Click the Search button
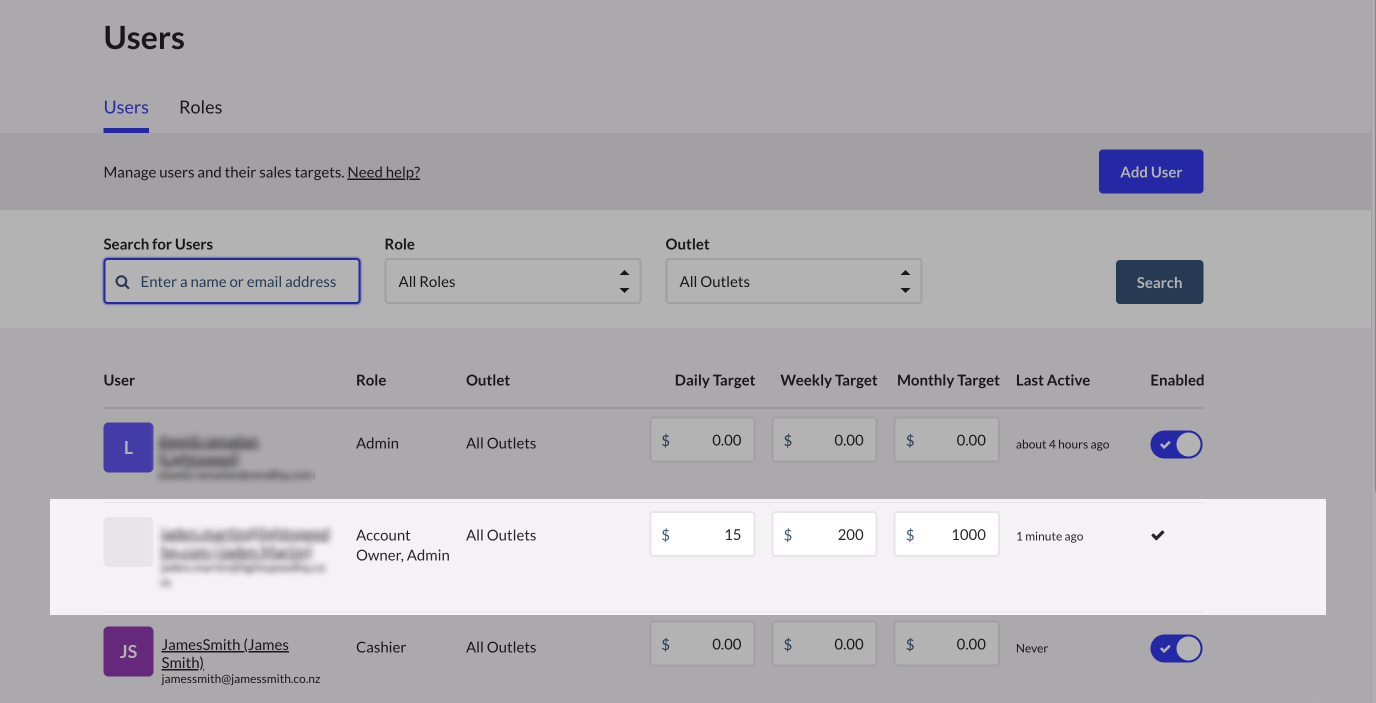 (1159, 282)
